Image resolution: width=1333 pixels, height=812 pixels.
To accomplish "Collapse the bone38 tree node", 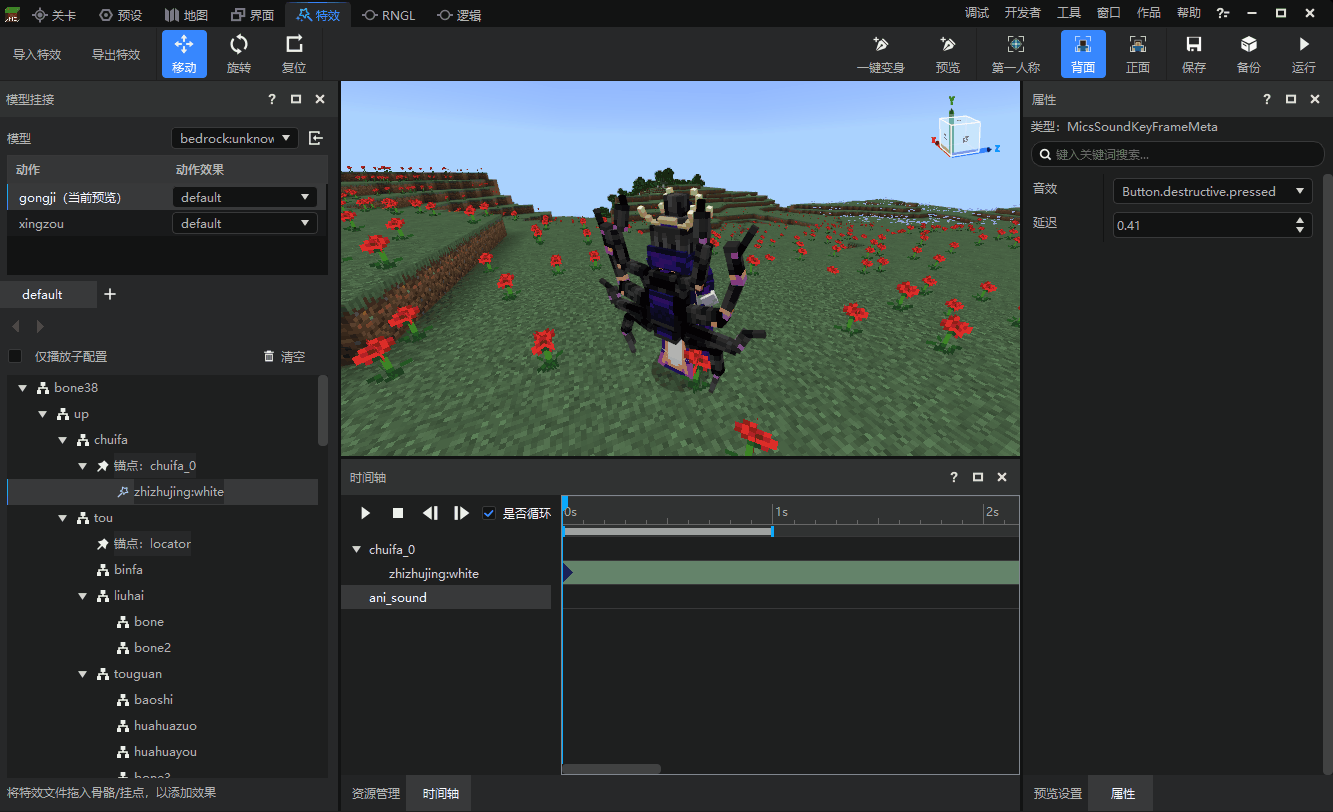I will pyautogui.click(x=24, y=388).
